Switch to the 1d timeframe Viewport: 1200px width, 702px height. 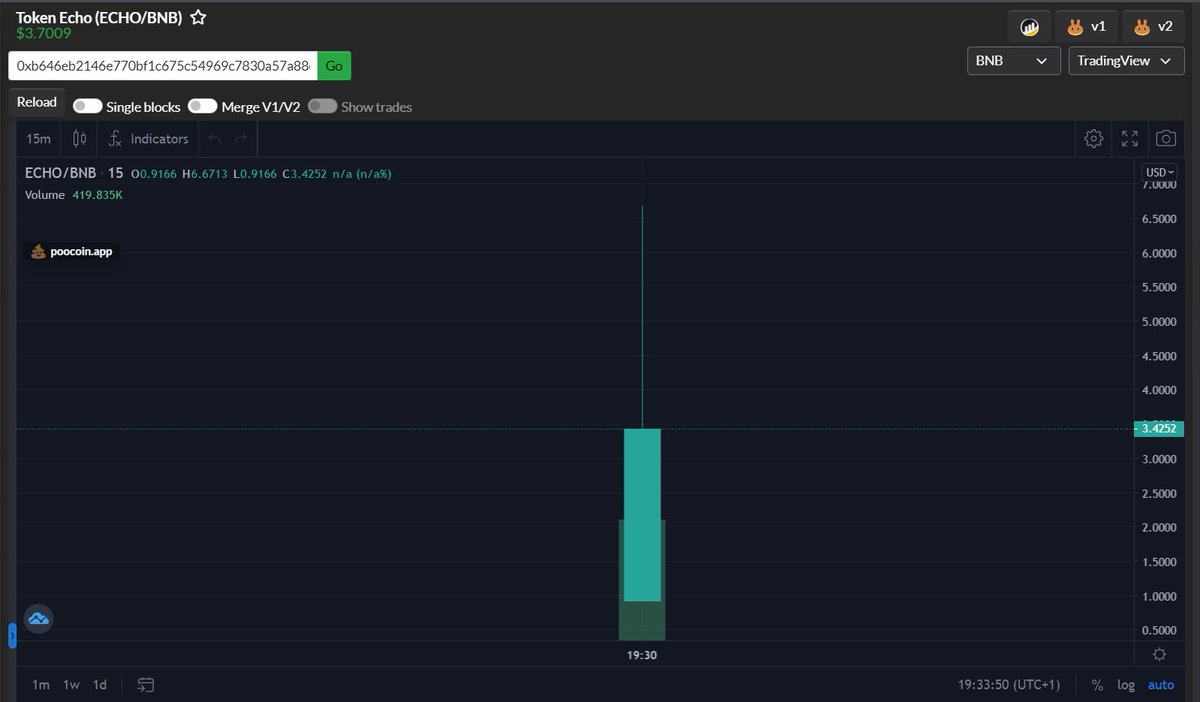point(98,684)
